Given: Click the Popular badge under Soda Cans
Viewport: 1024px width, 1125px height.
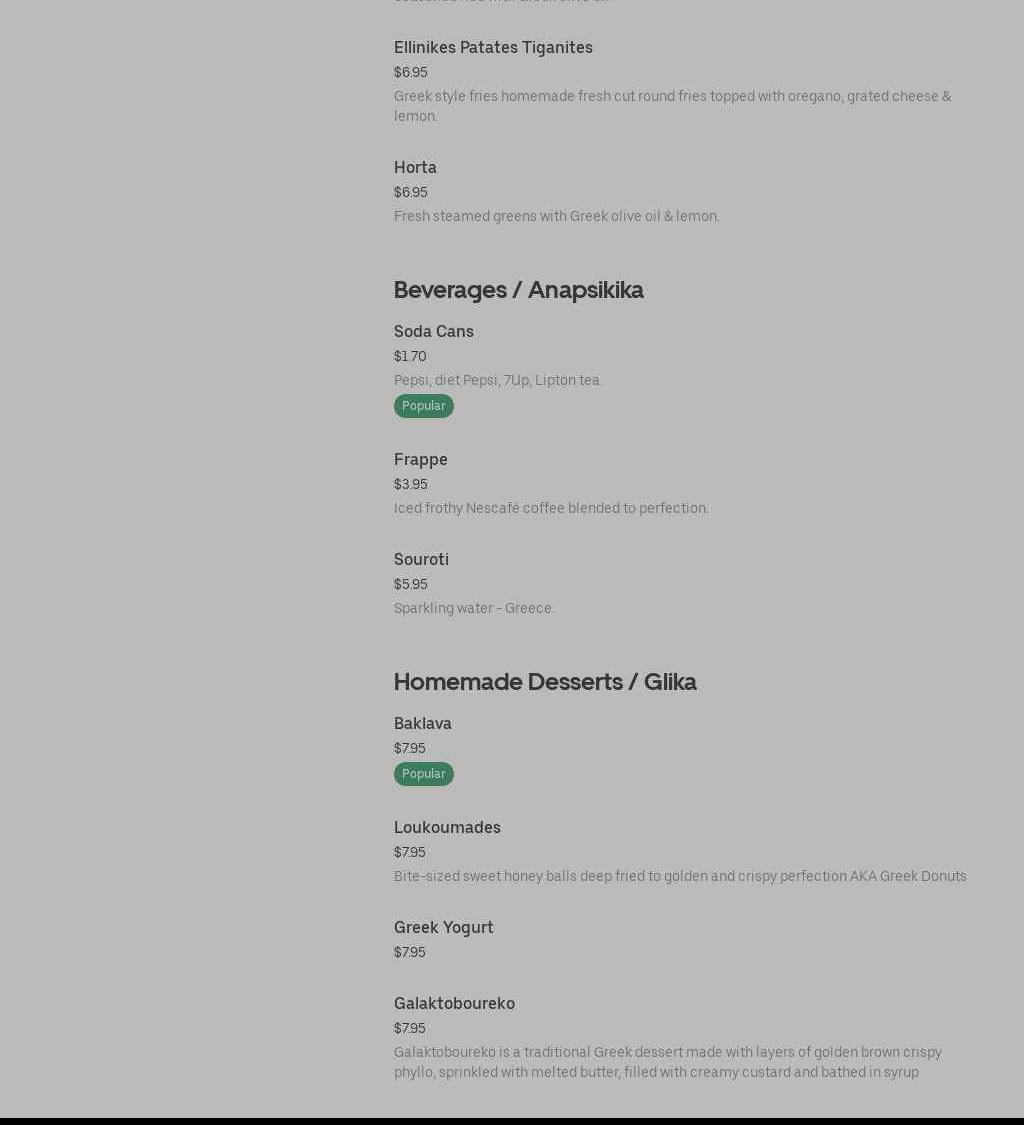Looking at the screenshot, I should pos(423,406).
